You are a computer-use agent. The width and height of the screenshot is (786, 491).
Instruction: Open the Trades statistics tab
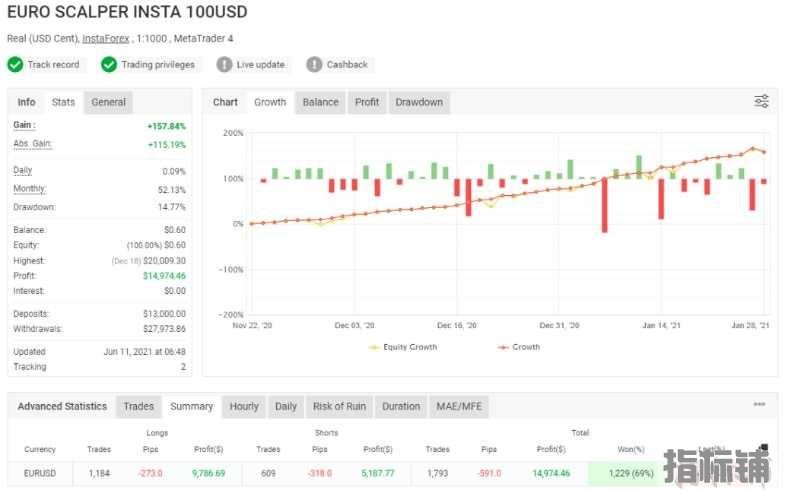139,406
